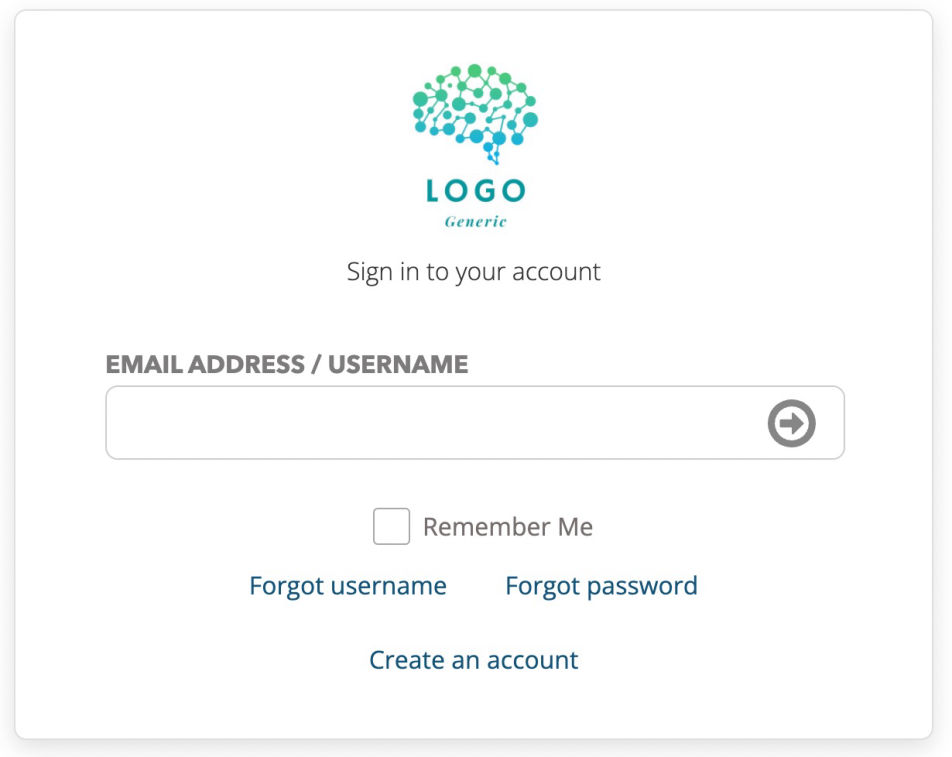Reset password using the Forgot password link
The width and height of the screenshot is (952, 757).
pyautogui.click(x=601, y=586)
